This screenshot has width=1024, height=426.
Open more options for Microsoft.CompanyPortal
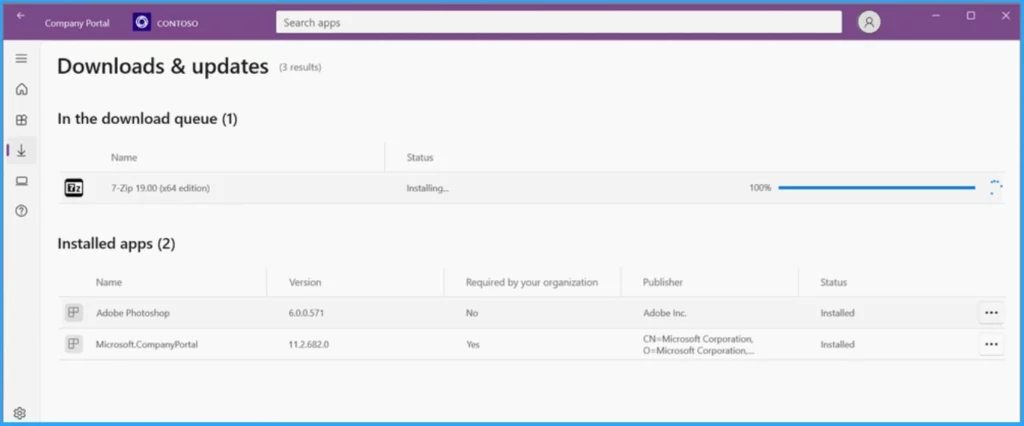pos(991,344)
